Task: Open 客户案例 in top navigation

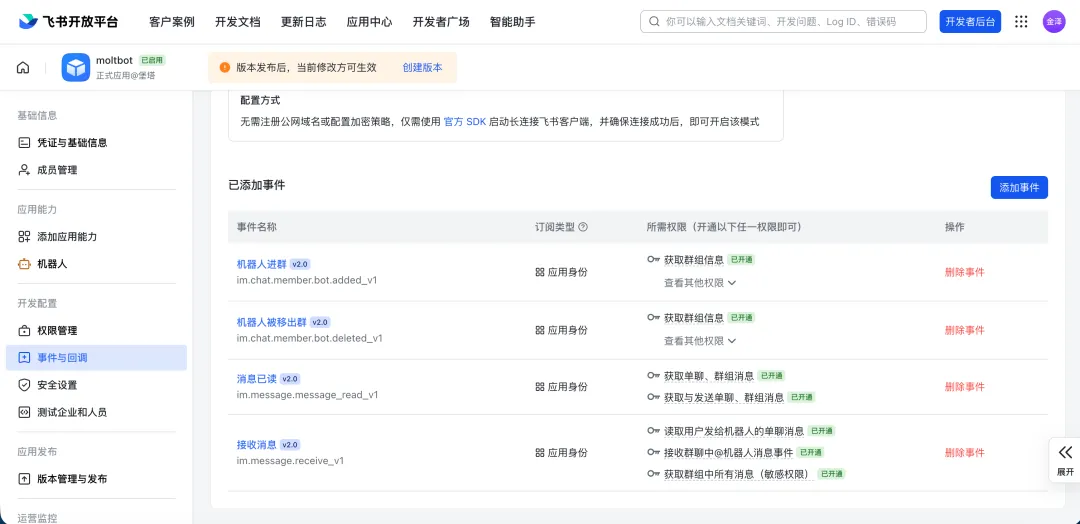Action: [172, 21]
